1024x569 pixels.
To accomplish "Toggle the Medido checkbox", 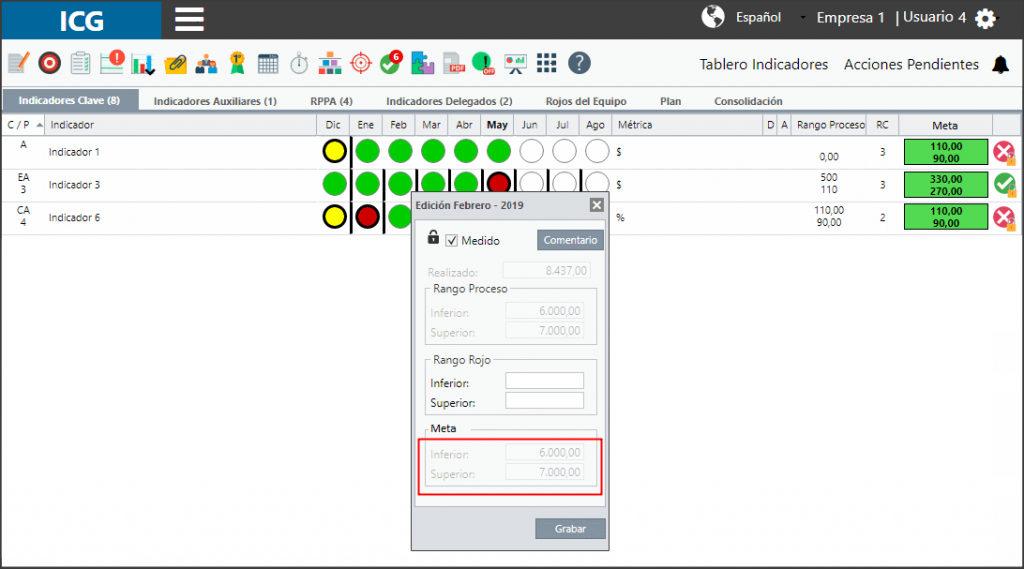I will [x=452, y=241].
